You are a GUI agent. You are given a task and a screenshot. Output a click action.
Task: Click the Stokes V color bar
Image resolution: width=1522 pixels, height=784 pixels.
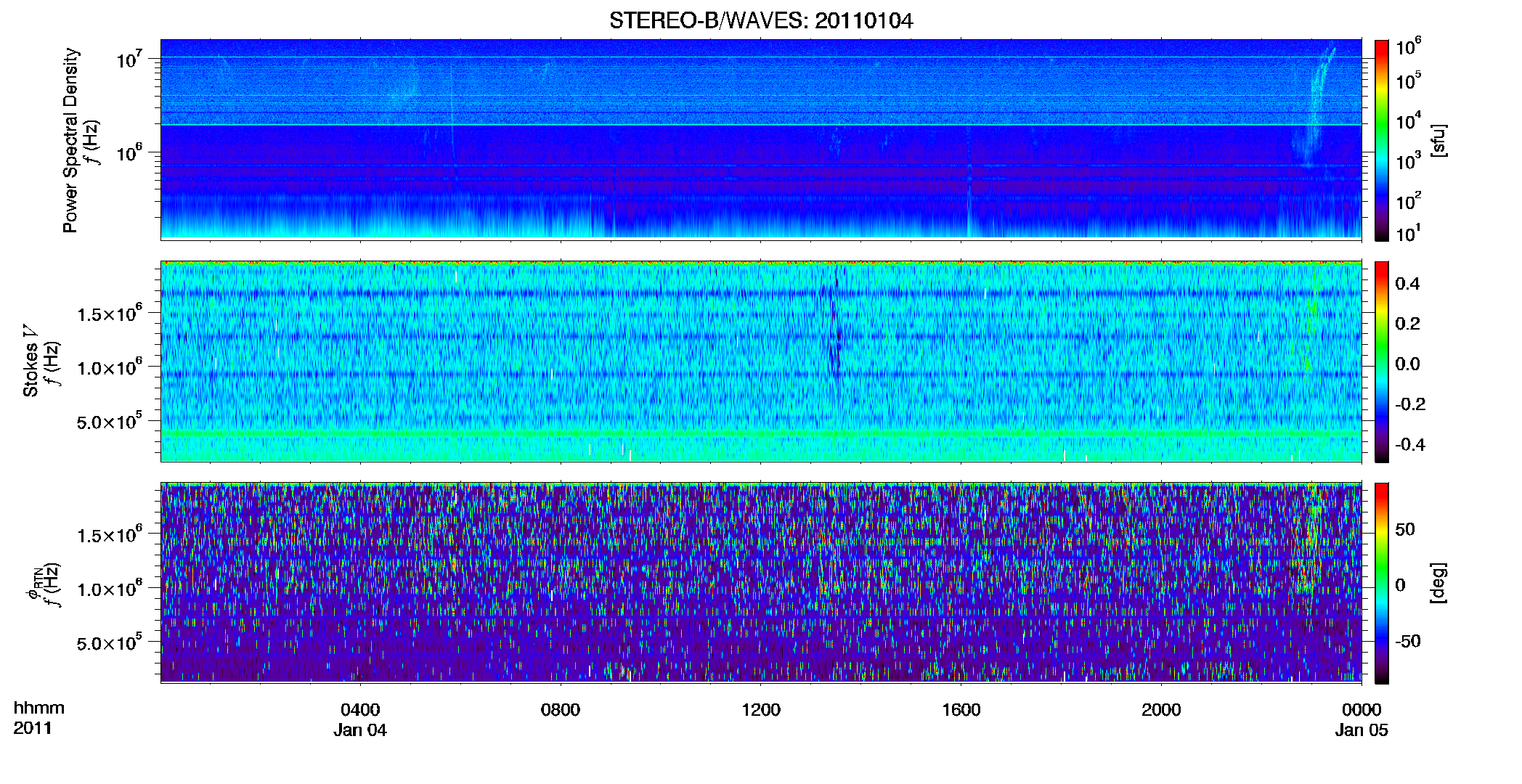1381,362
